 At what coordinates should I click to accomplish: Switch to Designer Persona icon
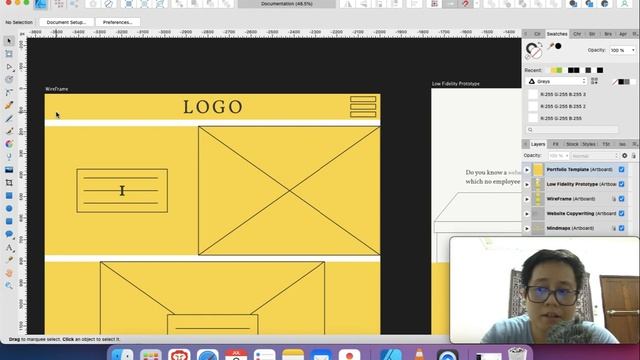[x=40, y=4]
